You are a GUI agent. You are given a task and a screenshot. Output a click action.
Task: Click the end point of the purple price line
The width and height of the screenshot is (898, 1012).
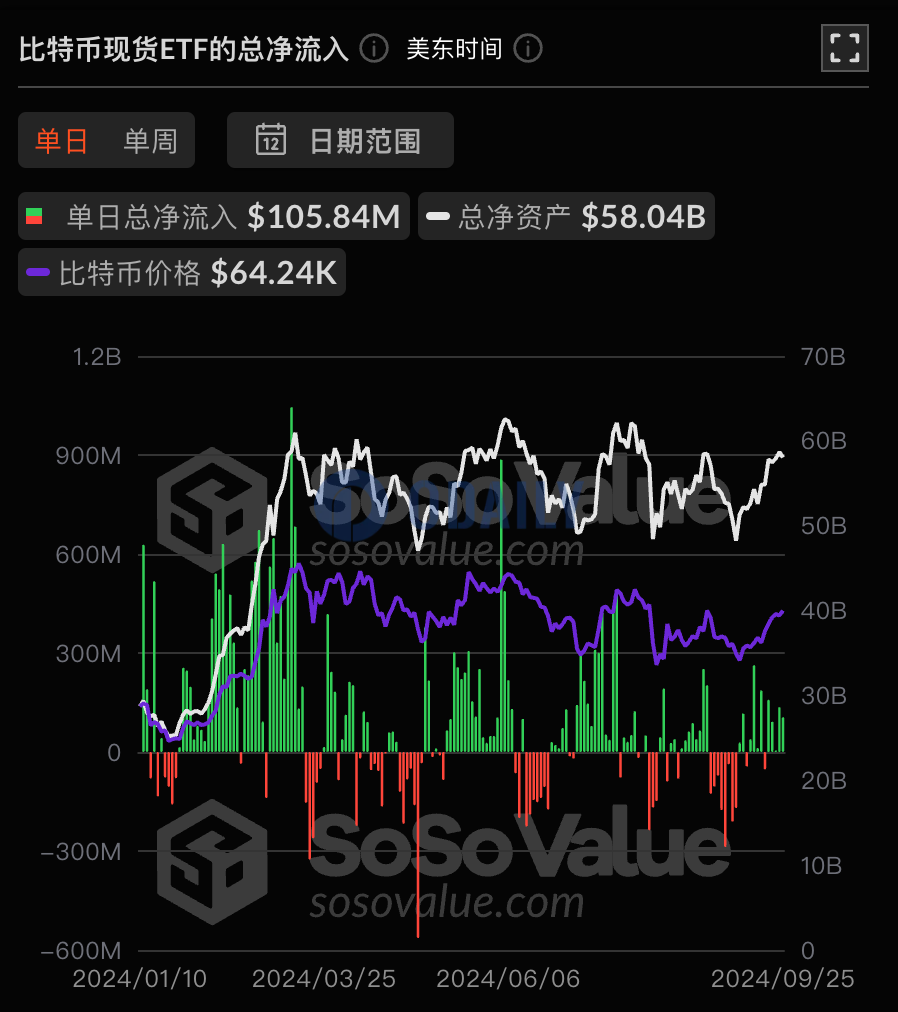782,612
